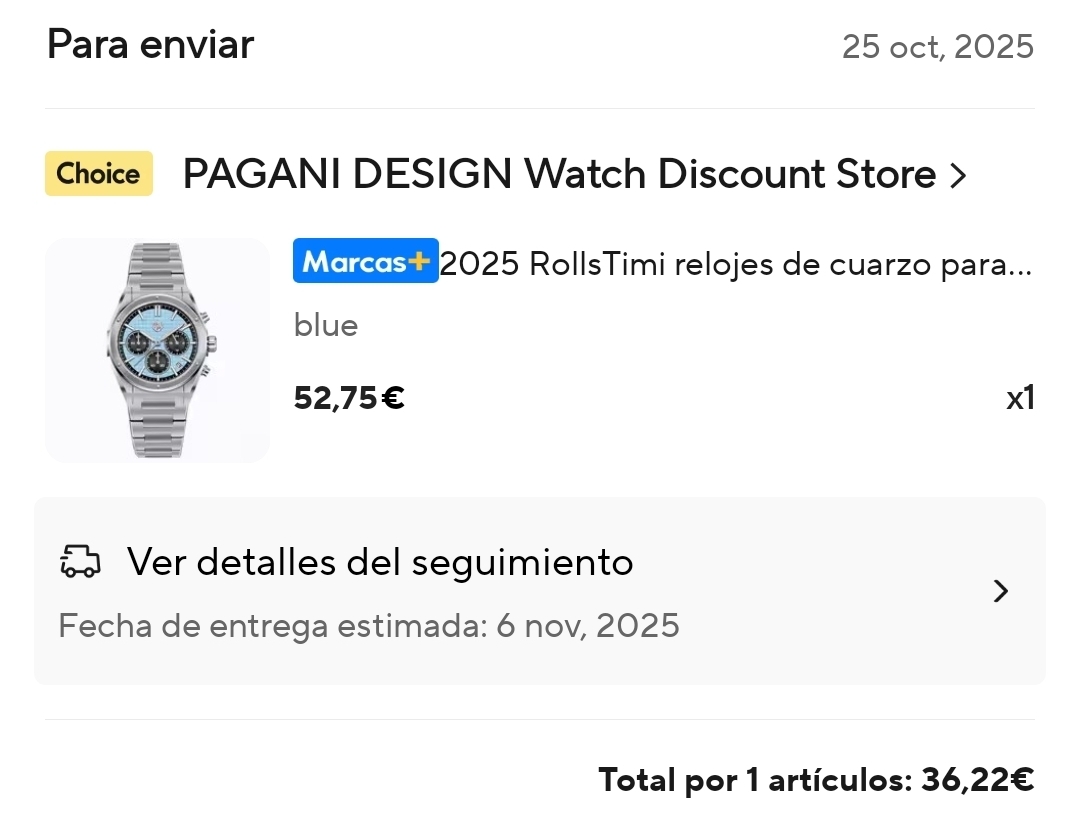Select the Para enviar order status heading
The image size is (1079, 821).
(151, 45)
